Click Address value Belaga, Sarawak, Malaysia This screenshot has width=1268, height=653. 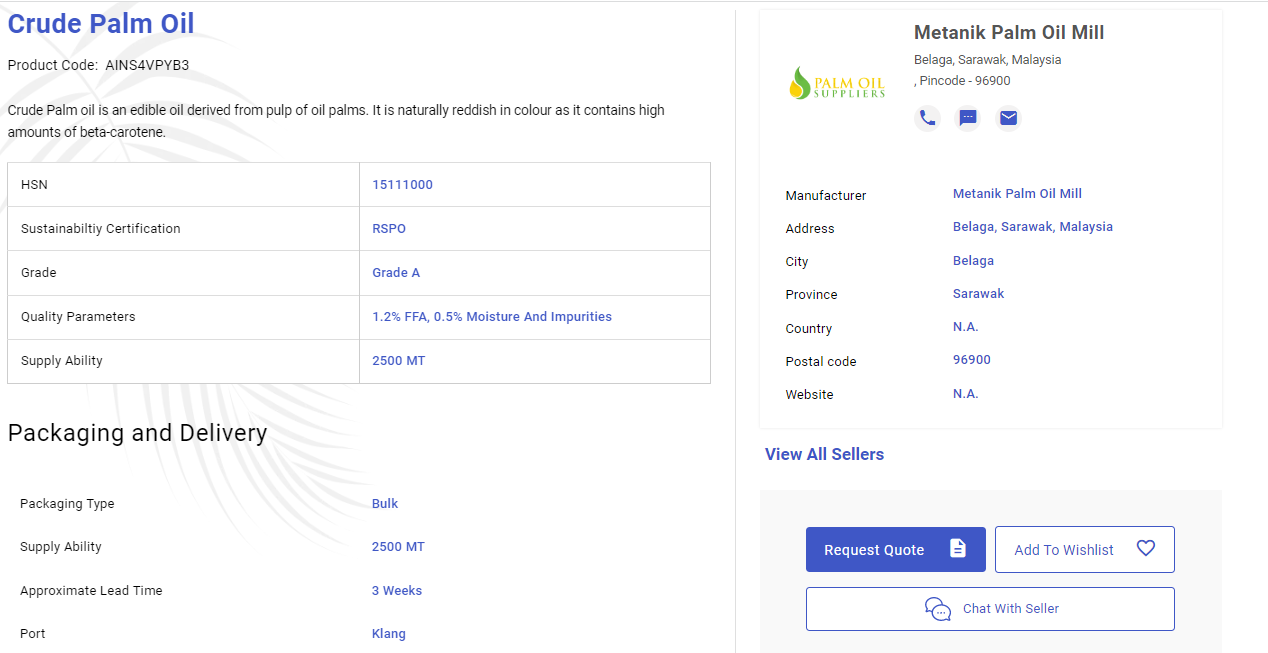click(1033, 227)
